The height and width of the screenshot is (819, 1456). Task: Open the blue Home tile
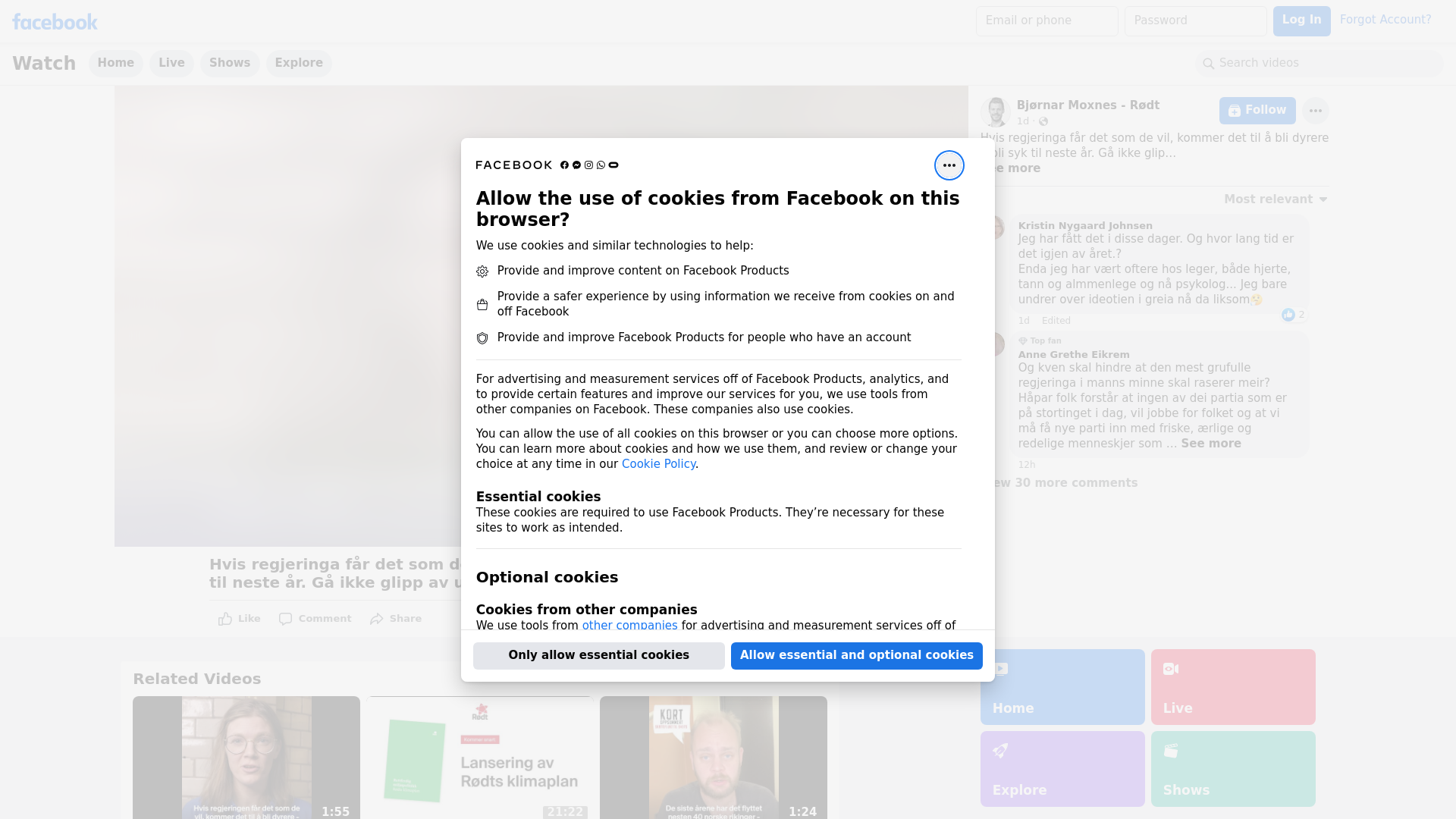1062,687
